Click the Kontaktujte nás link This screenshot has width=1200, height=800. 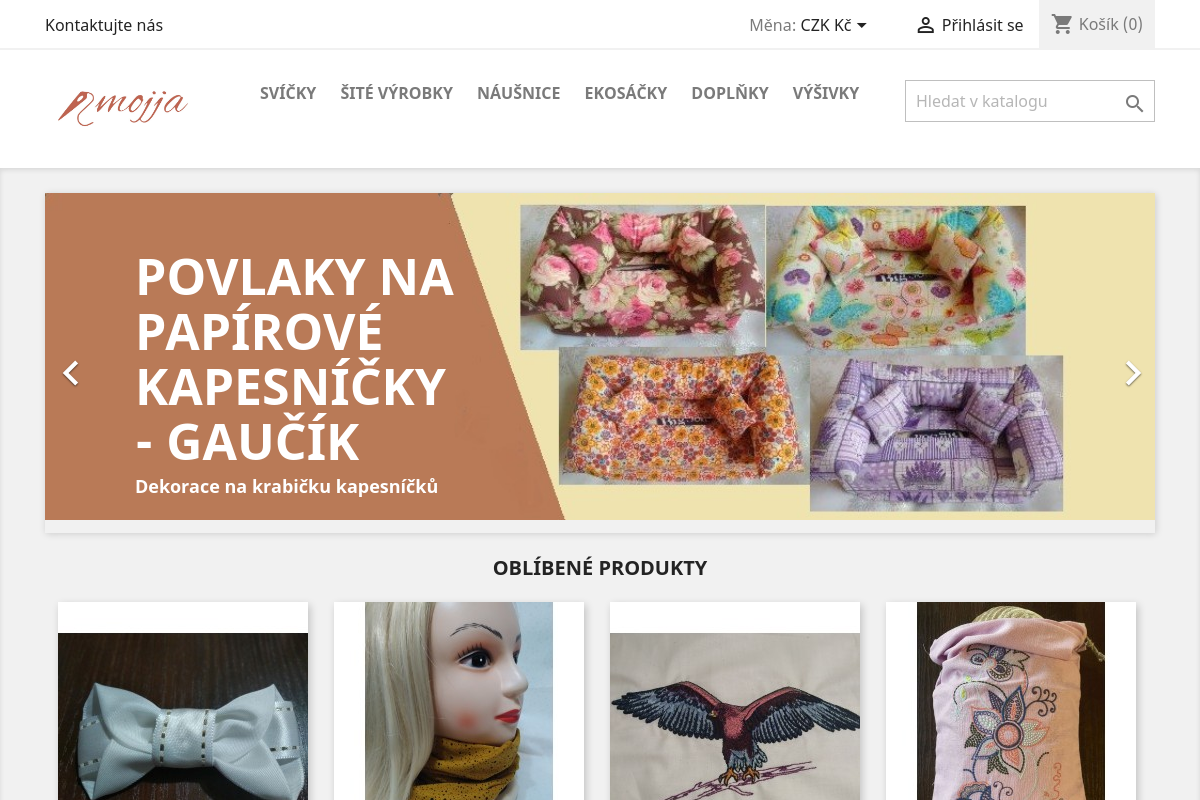pyautogui.click(x=104, y=25)
